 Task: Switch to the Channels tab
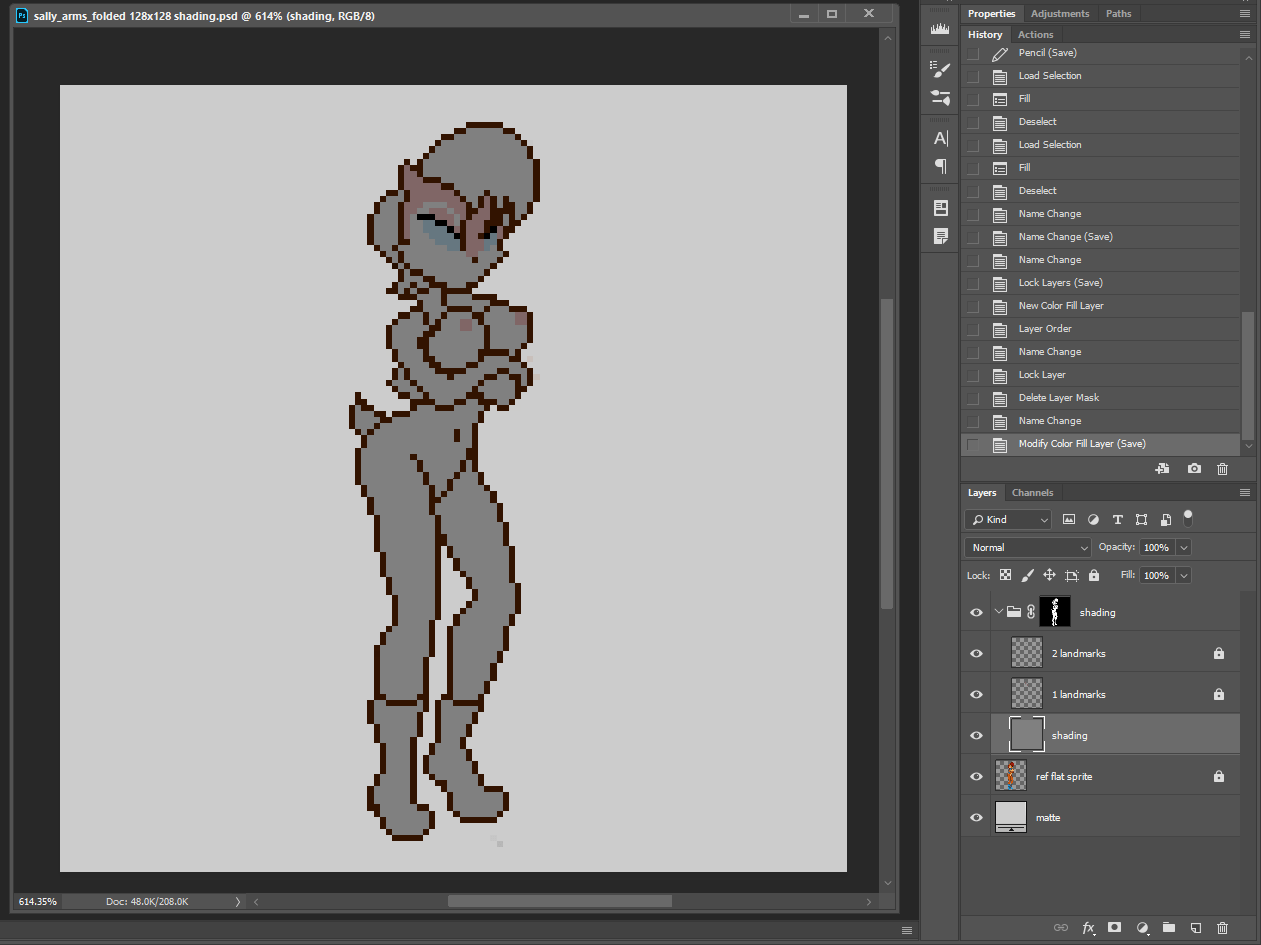tap(1032, 492)
